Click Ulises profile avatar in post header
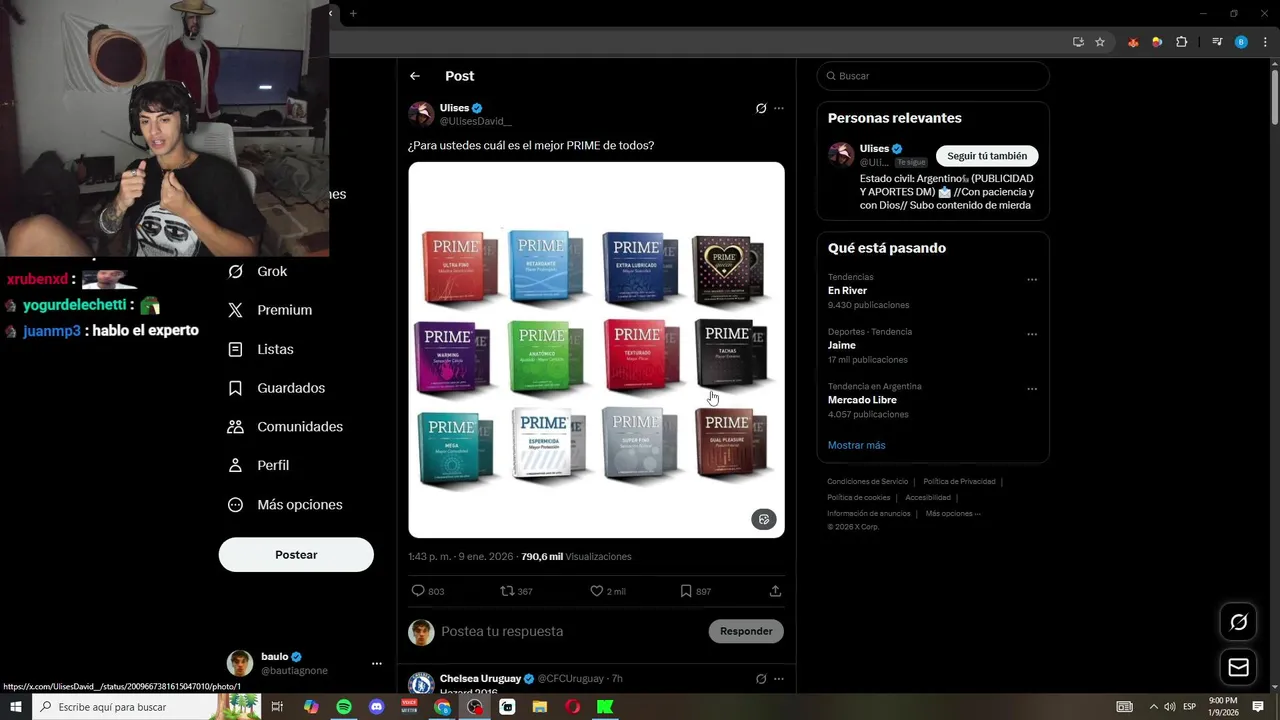 click(421, 114)
